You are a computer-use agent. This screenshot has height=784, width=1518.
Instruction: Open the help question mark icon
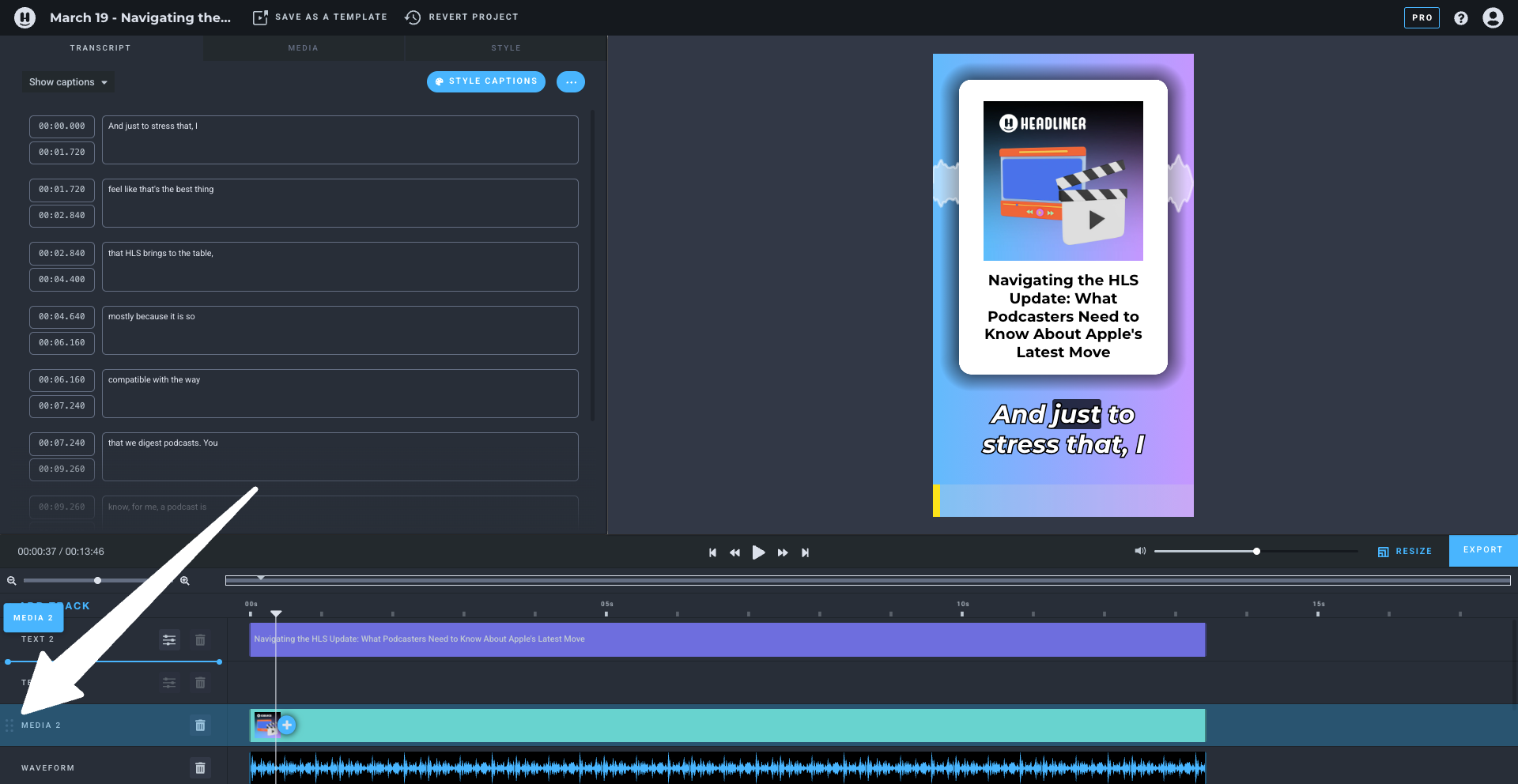tap(1460, 17)
